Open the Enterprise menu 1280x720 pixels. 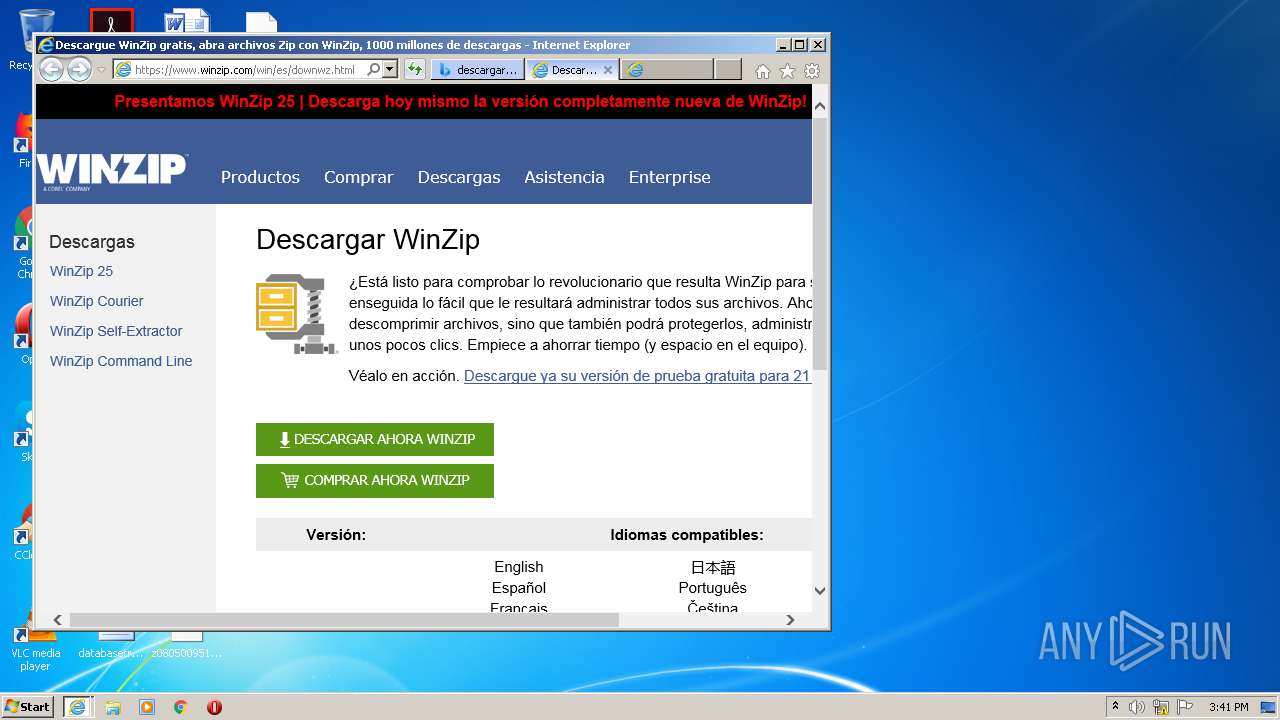669,177
